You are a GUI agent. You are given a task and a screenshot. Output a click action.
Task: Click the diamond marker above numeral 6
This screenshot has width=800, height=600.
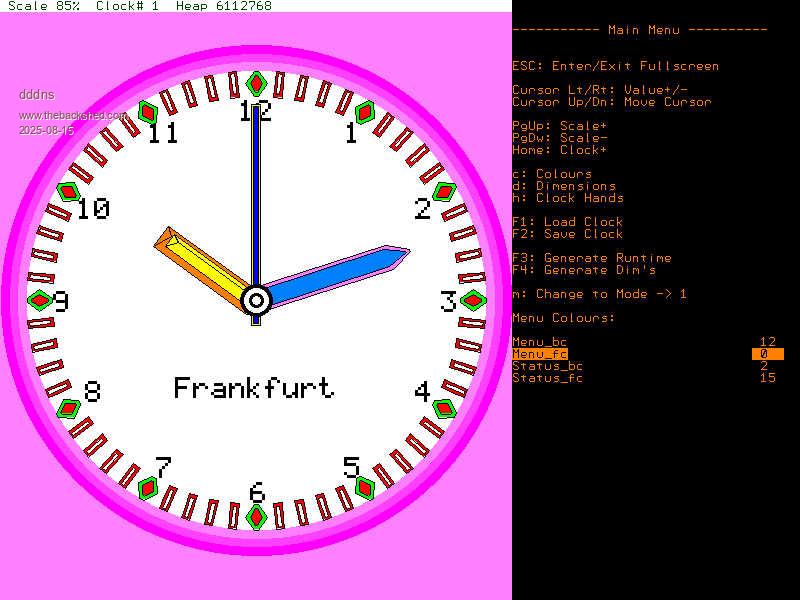click(257, 517)
